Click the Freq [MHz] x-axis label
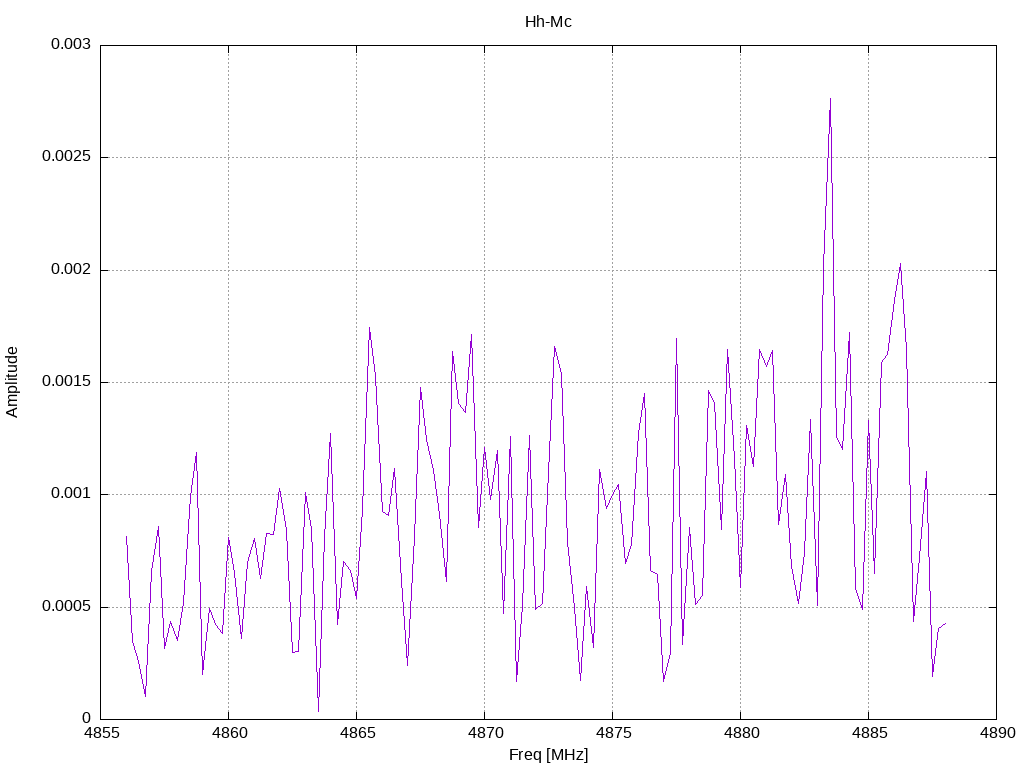 tap(548, 755)
